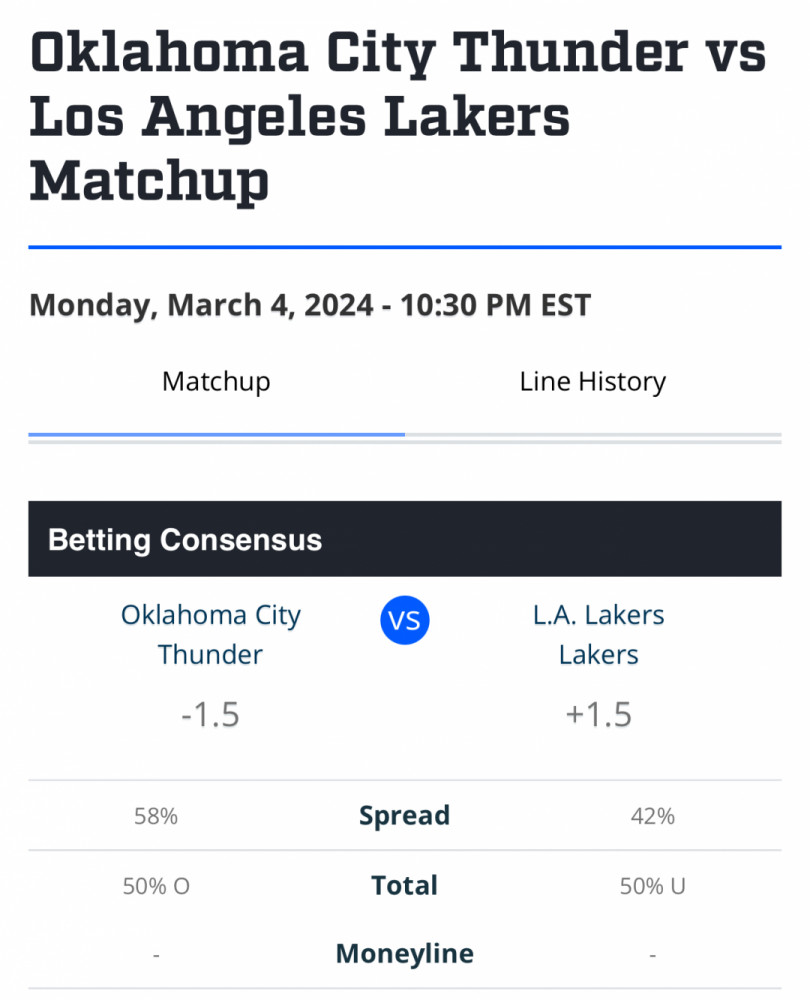The image size is (810, 1000).
Task: Select the Spread row label
Action: (404, 815)
